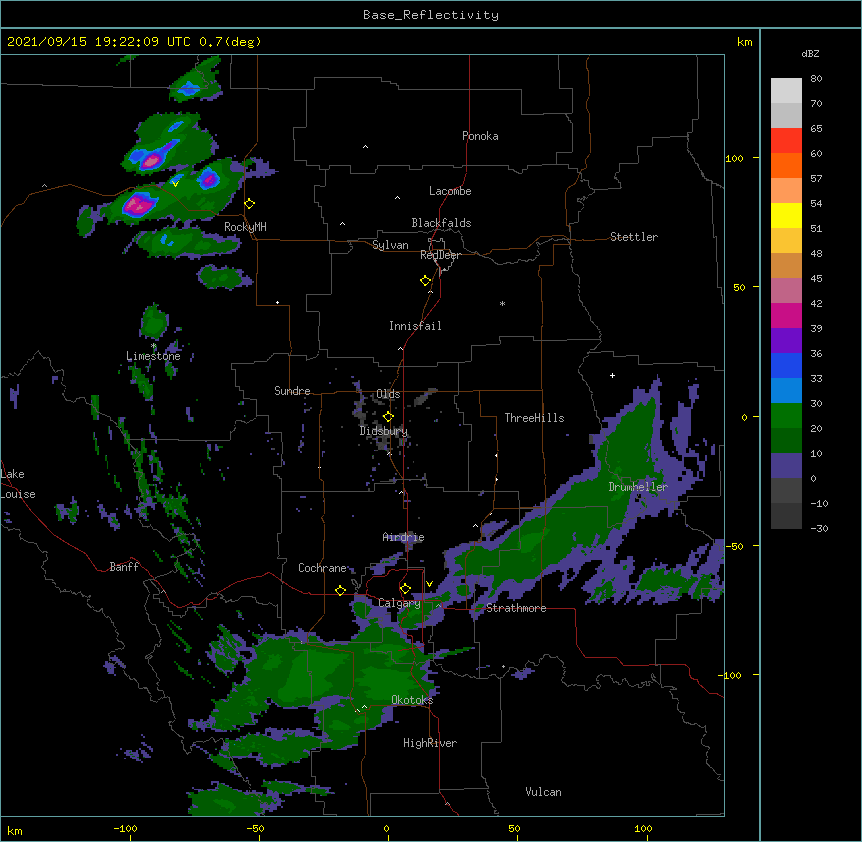Click the Stettler label
The image size is (862, 842).
click(x=634, y=237)
